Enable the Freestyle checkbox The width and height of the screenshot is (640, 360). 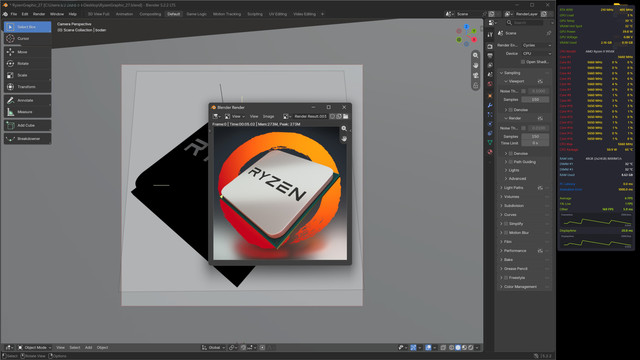tap(506, 278)
